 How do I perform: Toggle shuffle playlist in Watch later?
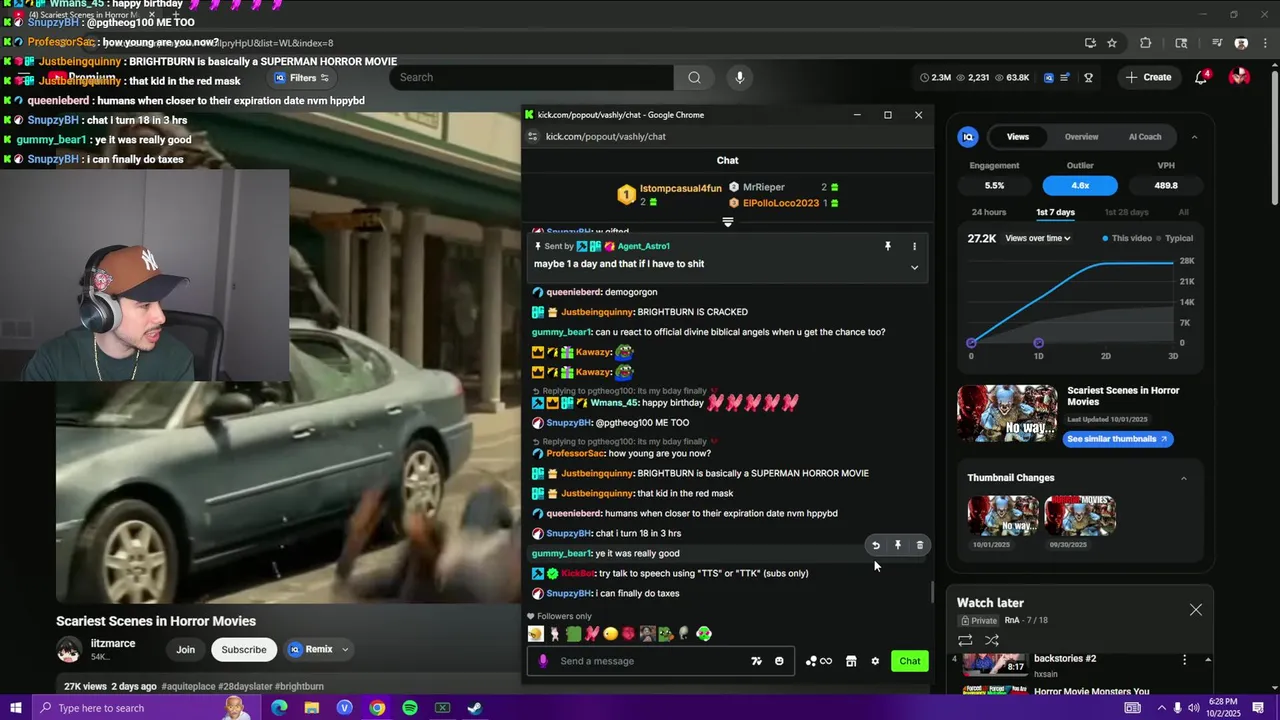pyautogui.click(x=992, y=640)
